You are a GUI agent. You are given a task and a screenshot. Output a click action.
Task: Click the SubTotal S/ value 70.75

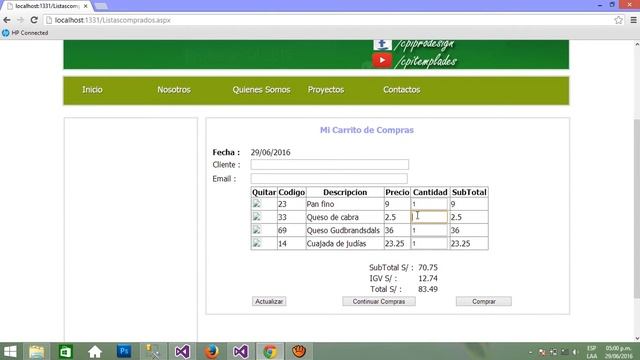tap(428, 267)
